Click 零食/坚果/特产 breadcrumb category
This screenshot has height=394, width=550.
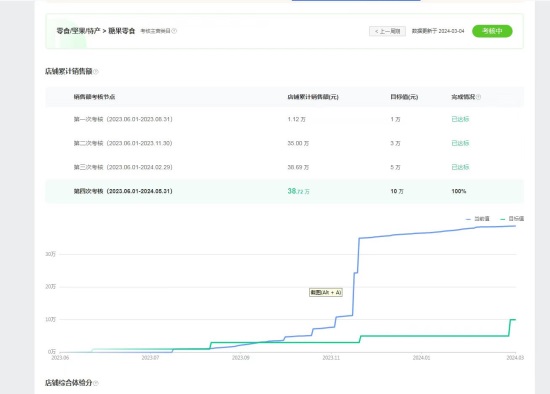click(79, 31)
